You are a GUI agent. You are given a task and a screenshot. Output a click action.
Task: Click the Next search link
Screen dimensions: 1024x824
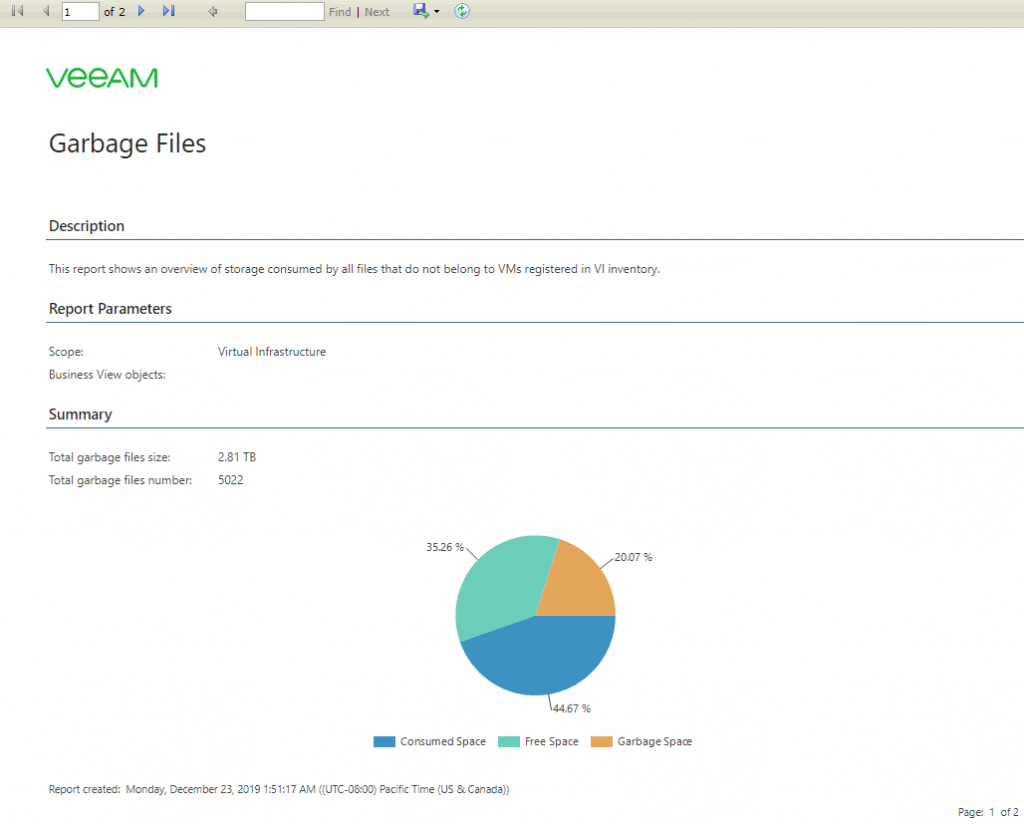(377, 12)
